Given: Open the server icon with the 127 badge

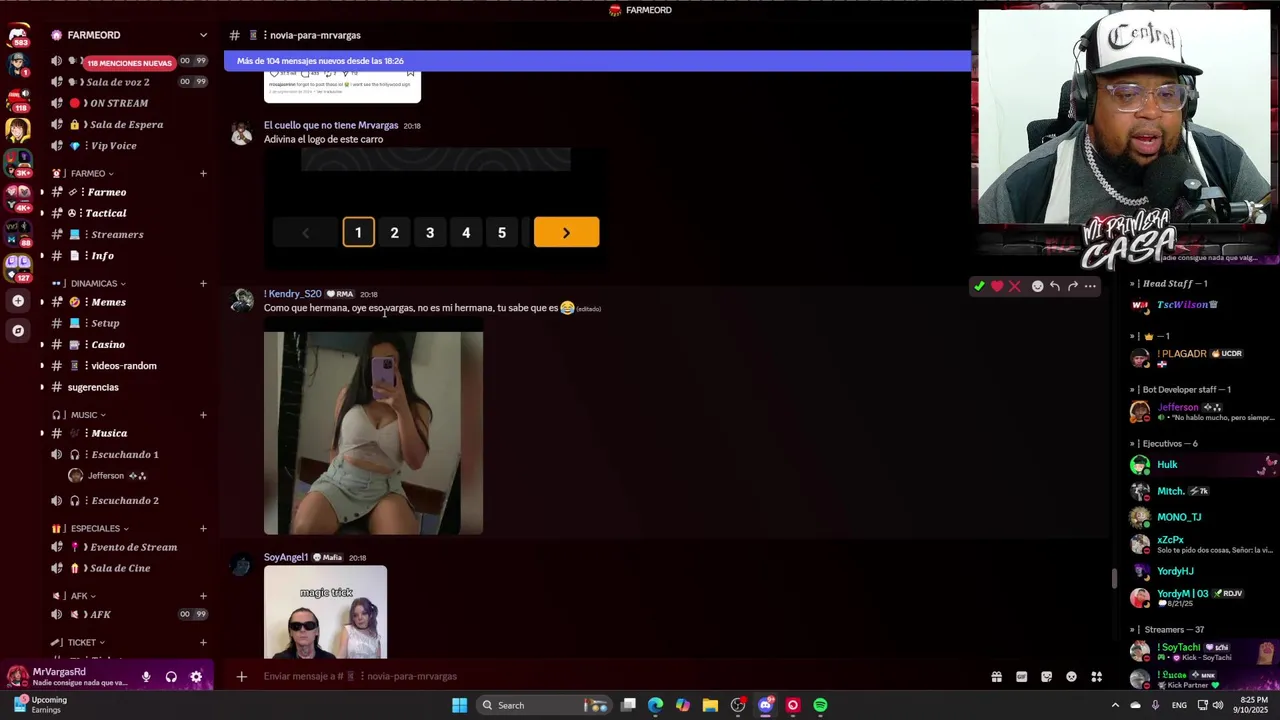Looking at the screenshot, I should click(18, 268).
